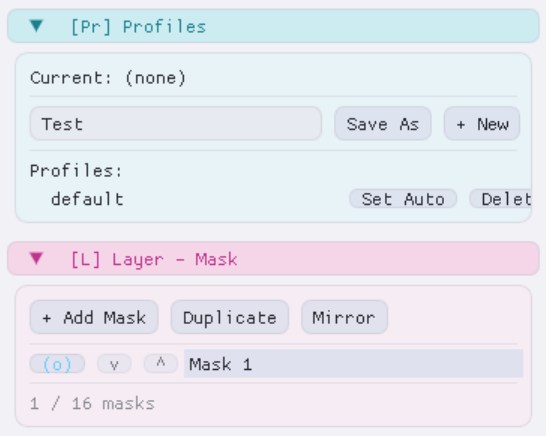Move Mask 1 up with ^ button
Screen dimensions: 546x436
click(161, 364)
